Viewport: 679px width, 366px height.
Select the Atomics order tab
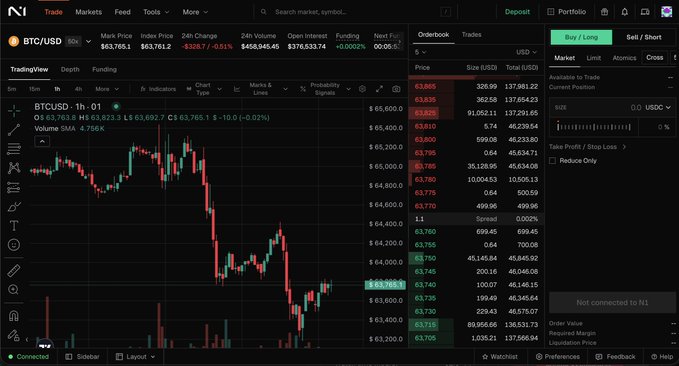coord(624,58)
